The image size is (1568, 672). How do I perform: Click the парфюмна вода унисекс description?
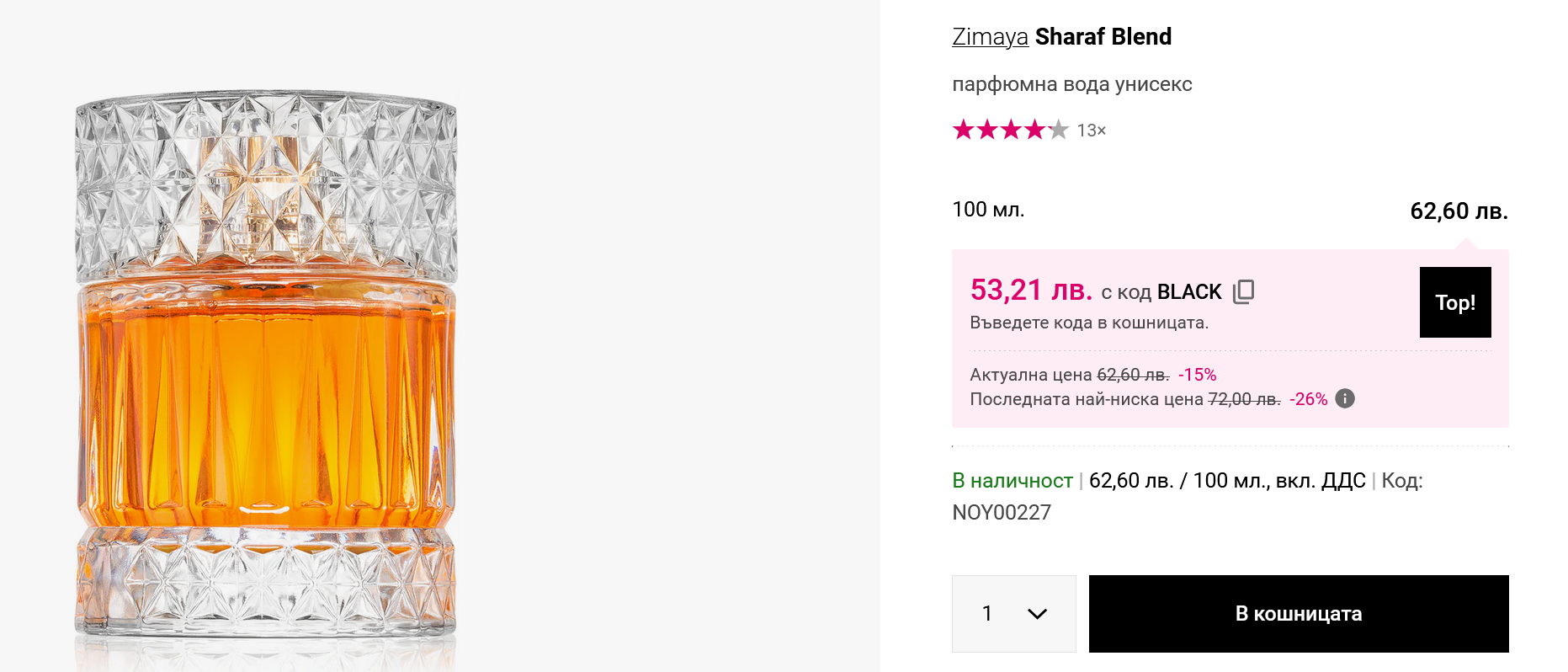pos(1071,84)
